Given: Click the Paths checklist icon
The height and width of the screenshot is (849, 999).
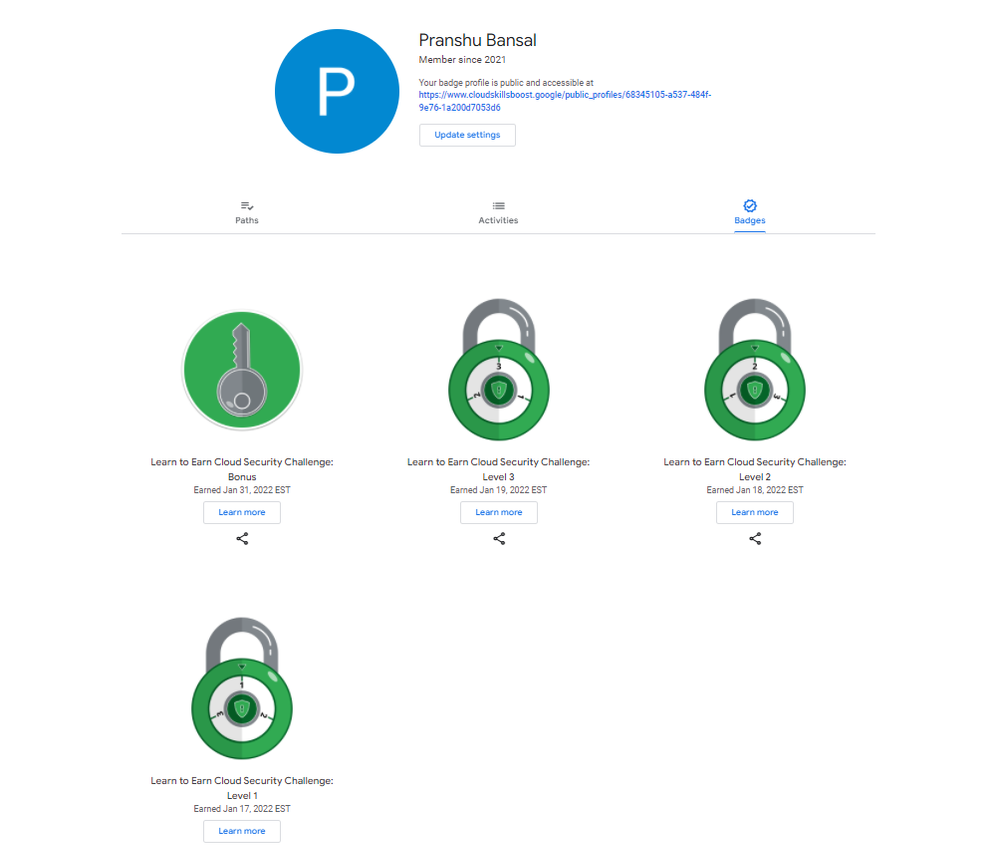Looking at the screenshot, I should click(247, 206).
